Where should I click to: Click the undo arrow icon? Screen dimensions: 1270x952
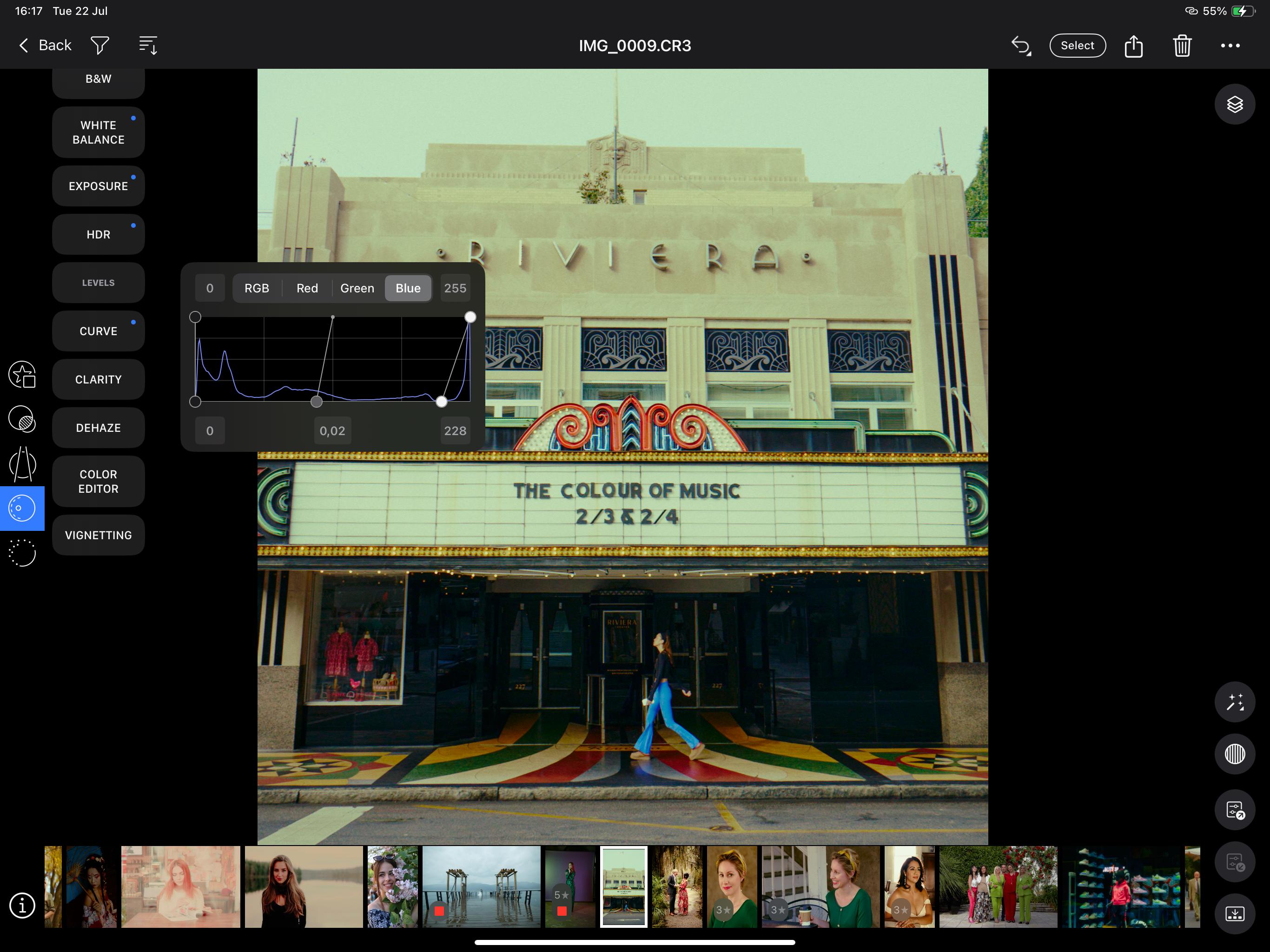pyautogui.click(x=1021, y=46)
